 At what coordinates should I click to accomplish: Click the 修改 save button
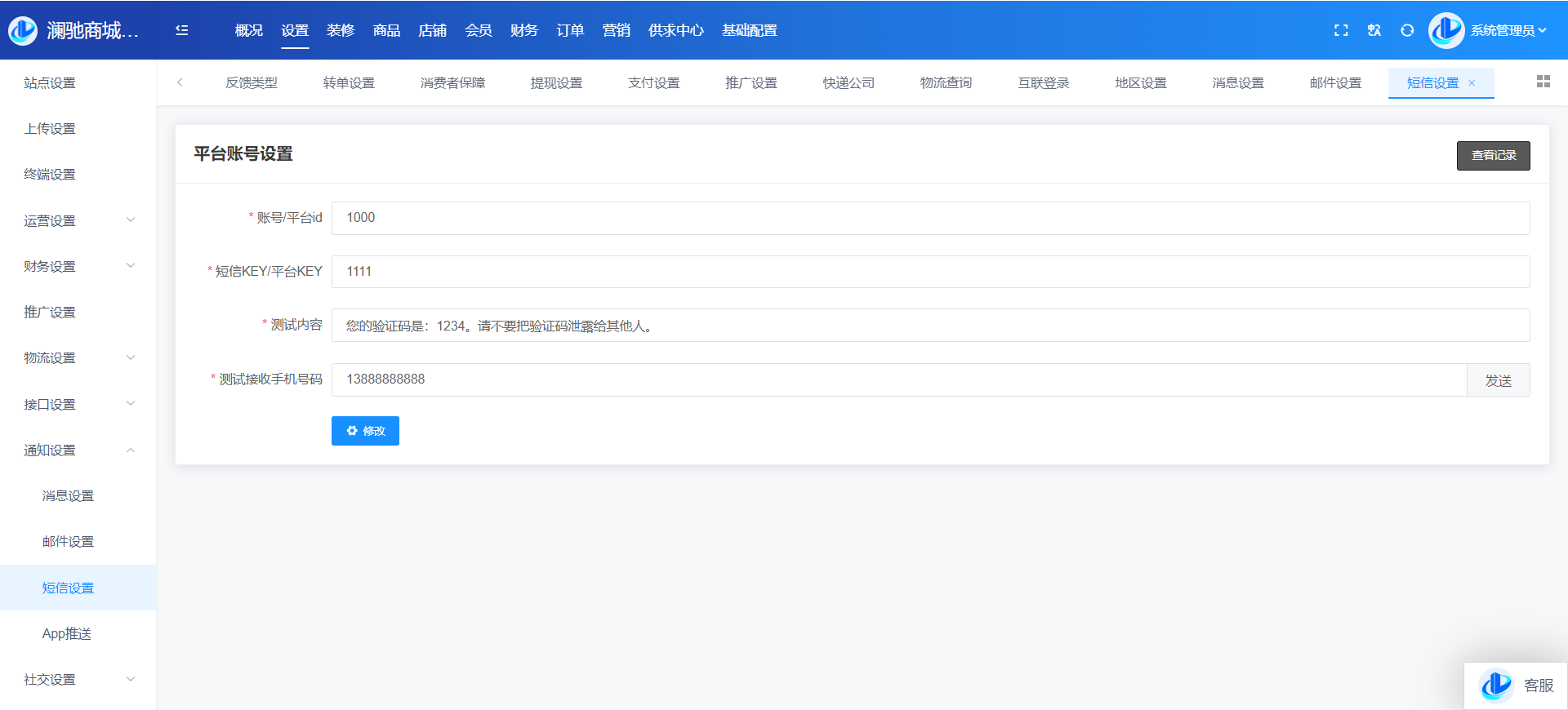pos(365,431)
